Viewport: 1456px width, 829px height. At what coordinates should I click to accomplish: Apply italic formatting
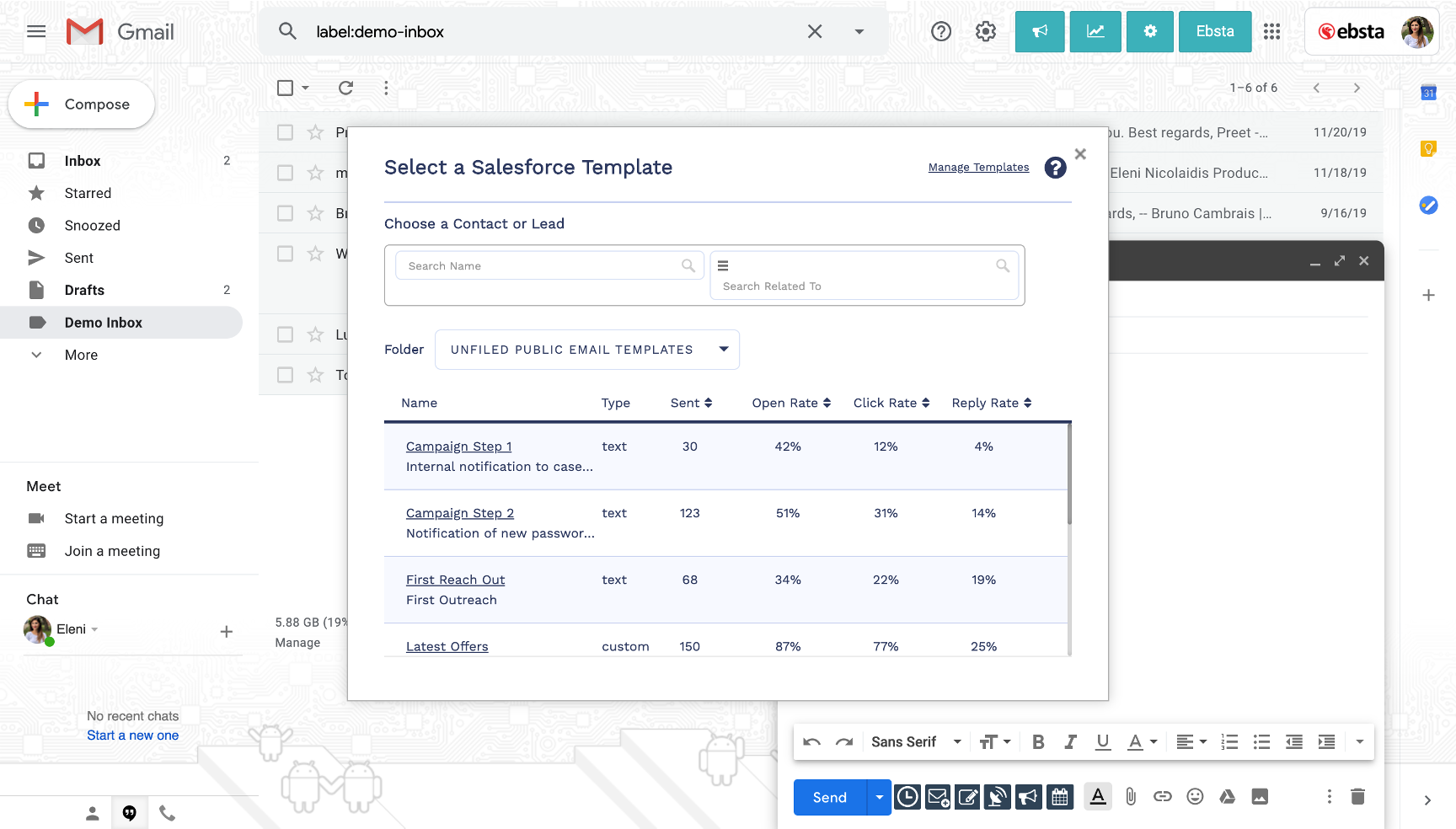1070,742
